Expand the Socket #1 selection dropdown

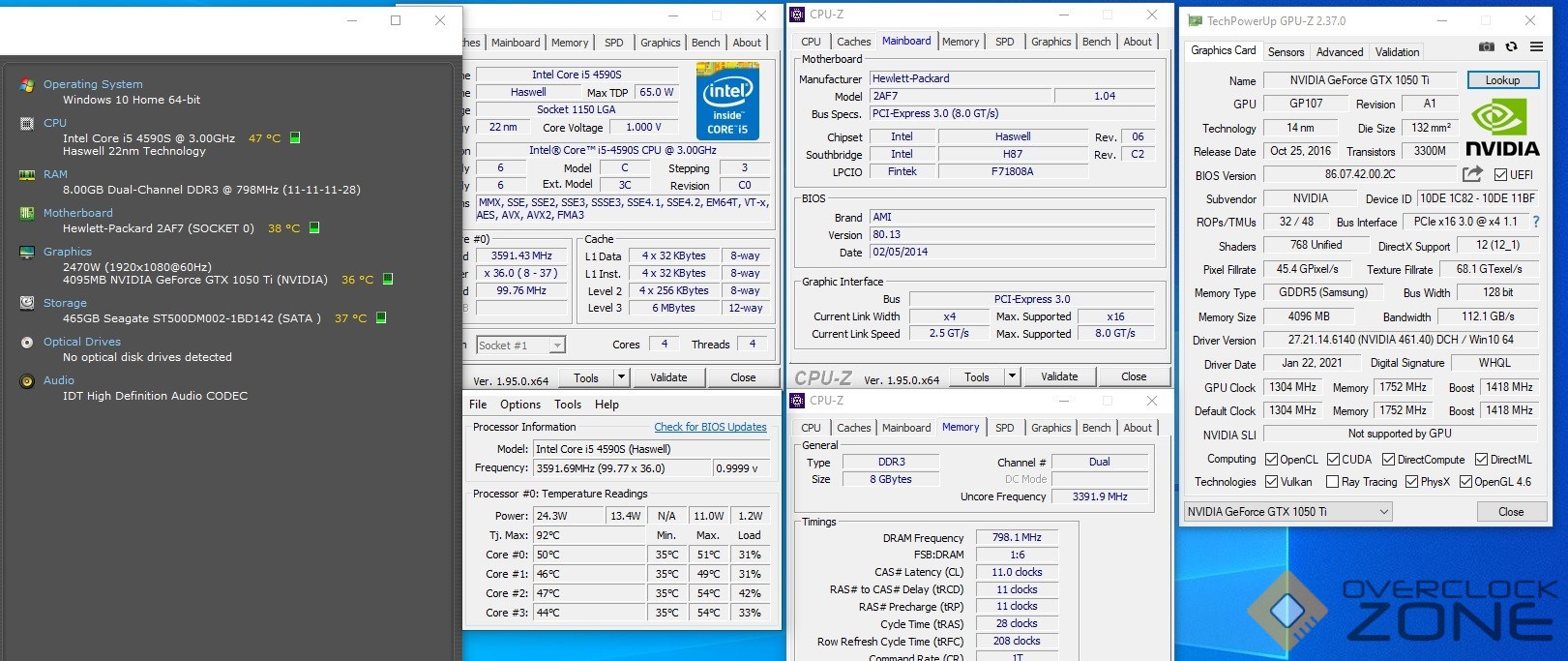[556, 346]
